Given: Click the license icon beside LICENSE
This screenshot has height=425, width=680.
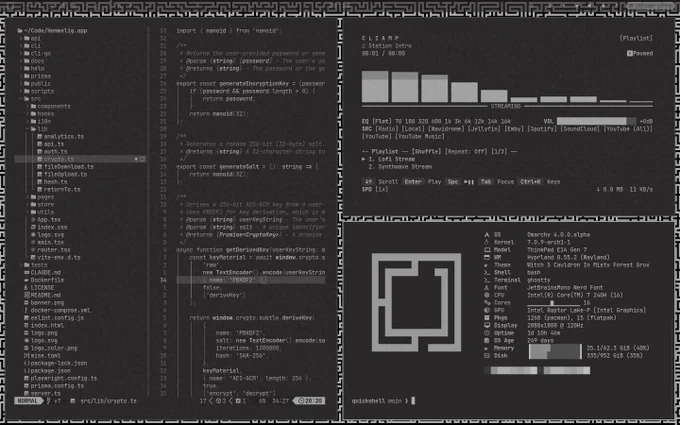Looking at the screenshot, I should coord(26,288).
